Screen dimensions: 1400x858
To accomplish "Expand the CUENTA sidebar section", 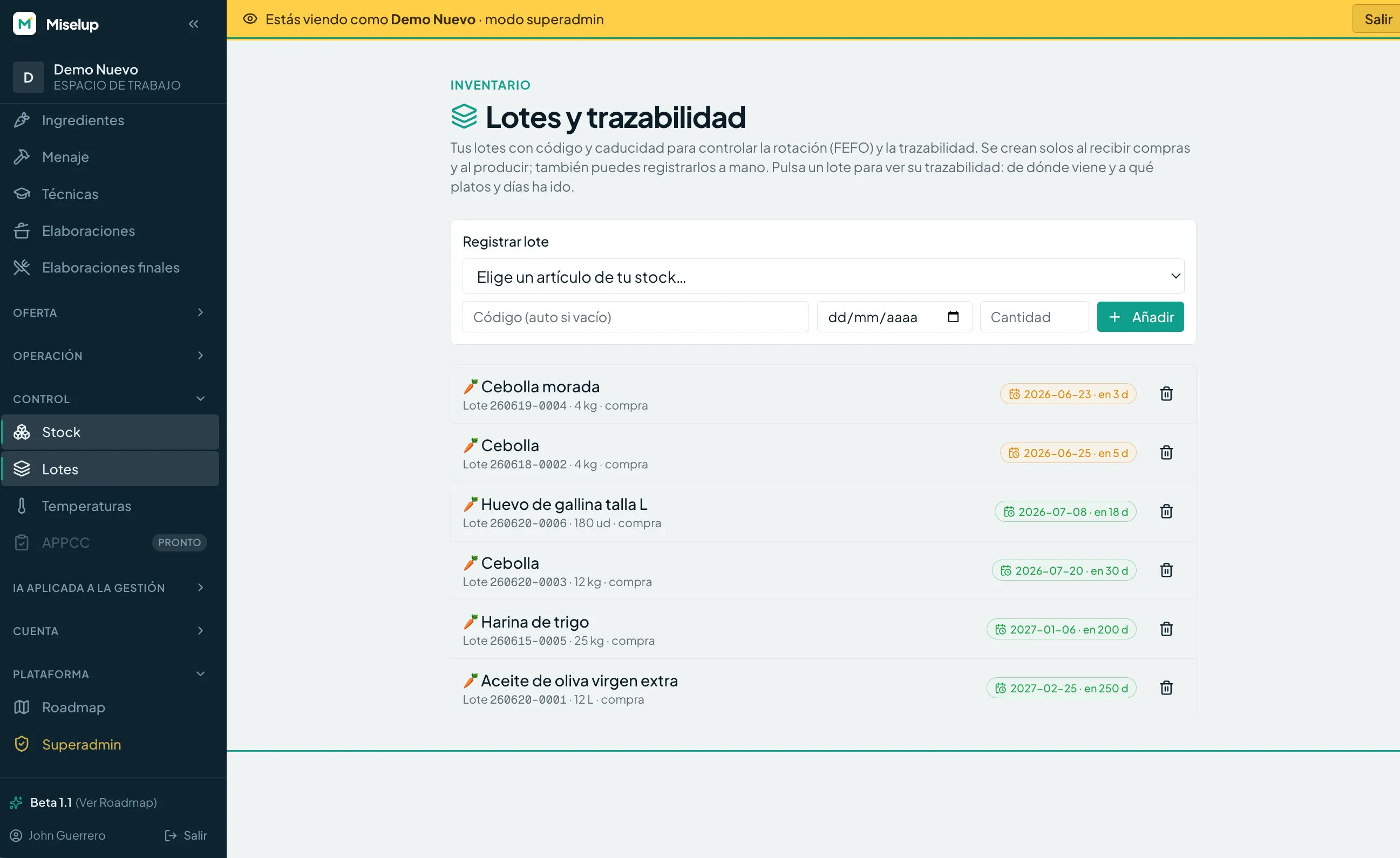I will pyautogui.click(x=109, y=631).
